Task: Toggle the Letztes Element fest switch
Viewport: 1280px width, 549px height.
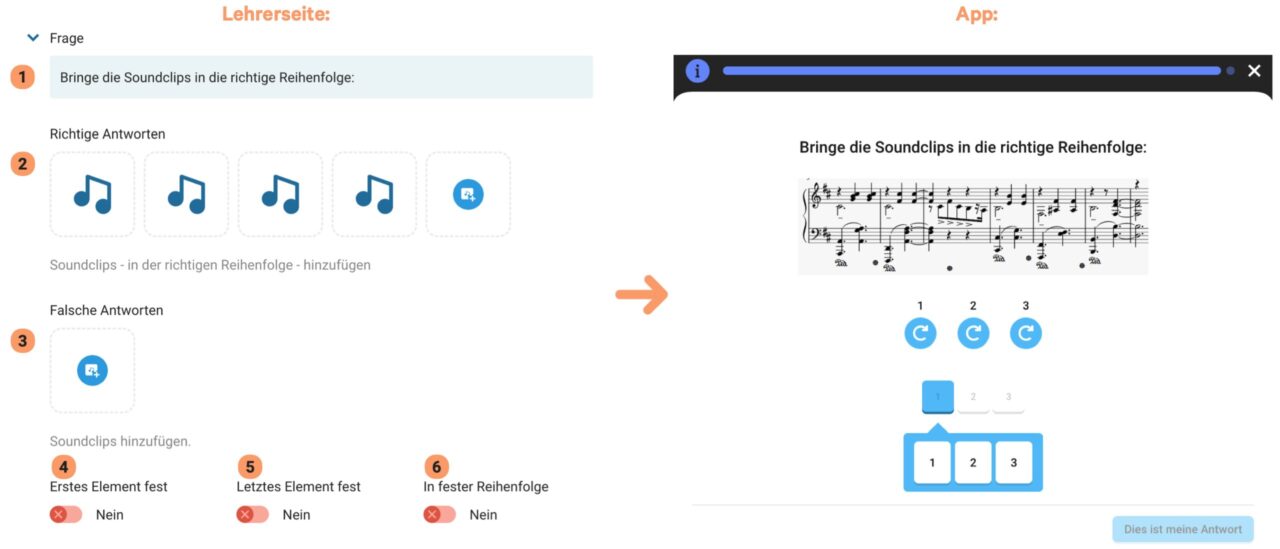Action: coord(252,514)
